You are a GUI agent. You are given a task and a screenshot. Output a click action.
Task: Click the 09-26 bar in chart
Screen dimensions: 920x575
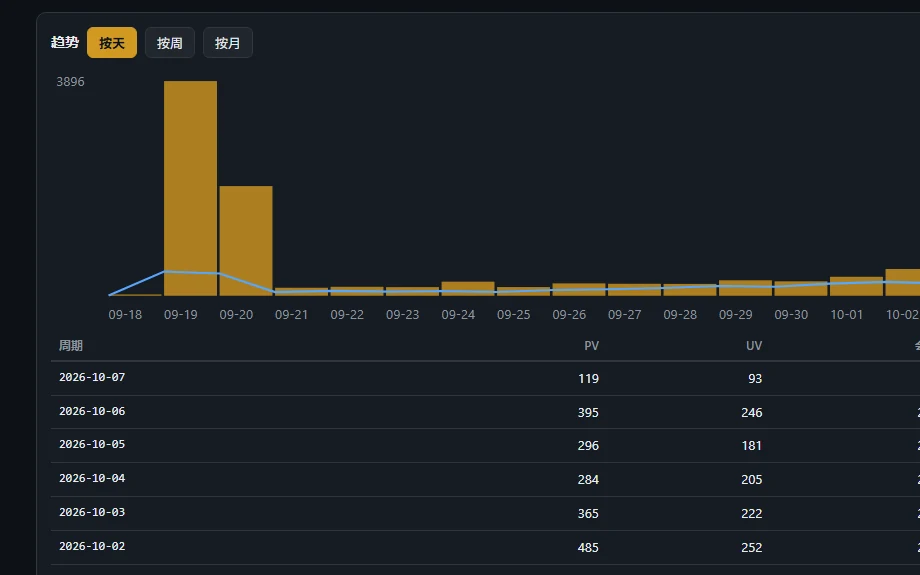click(x=579, y=289)
